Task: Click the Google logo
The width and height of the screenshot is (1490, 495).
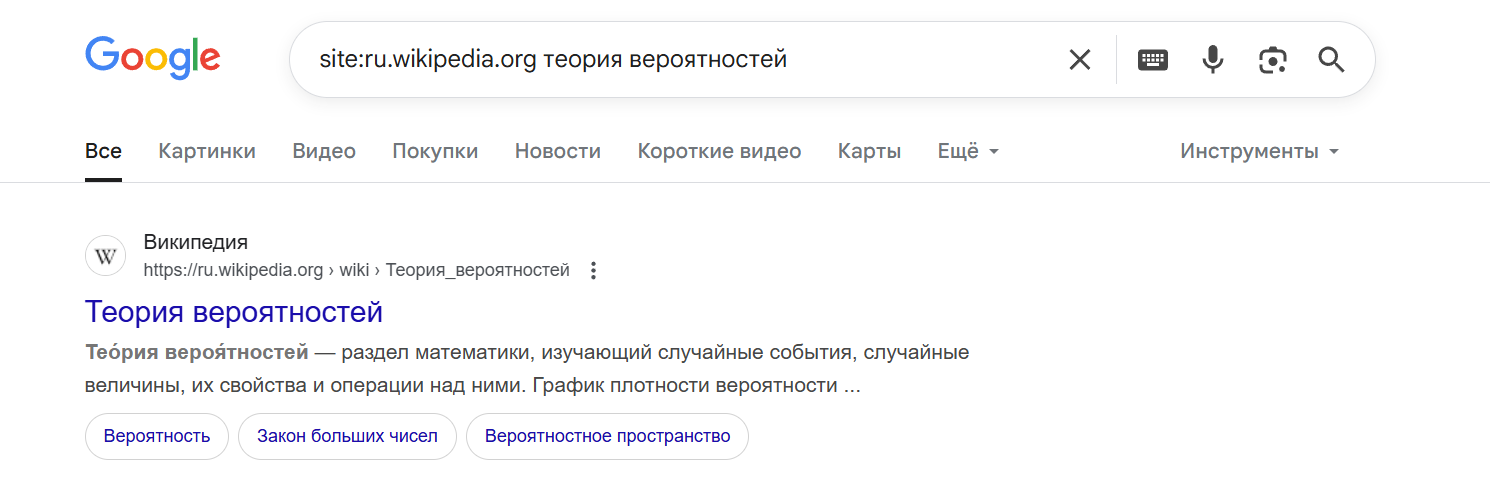Action: coord(153,57)
